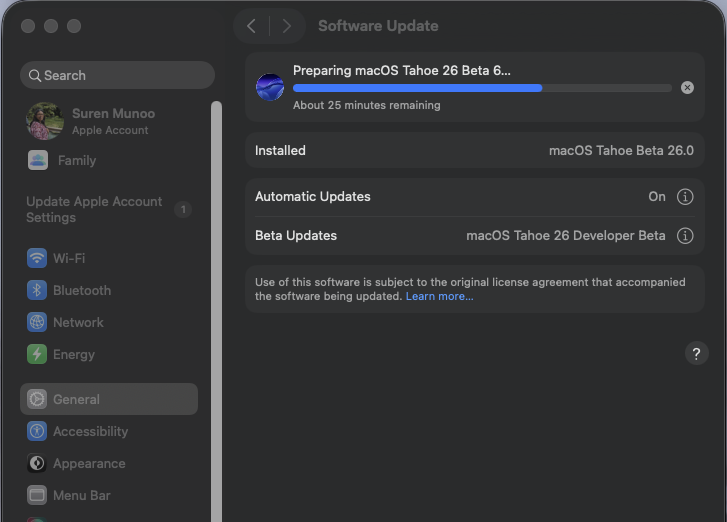
Task: Select Energy label in sidebar
Action: tap(74, 354)
